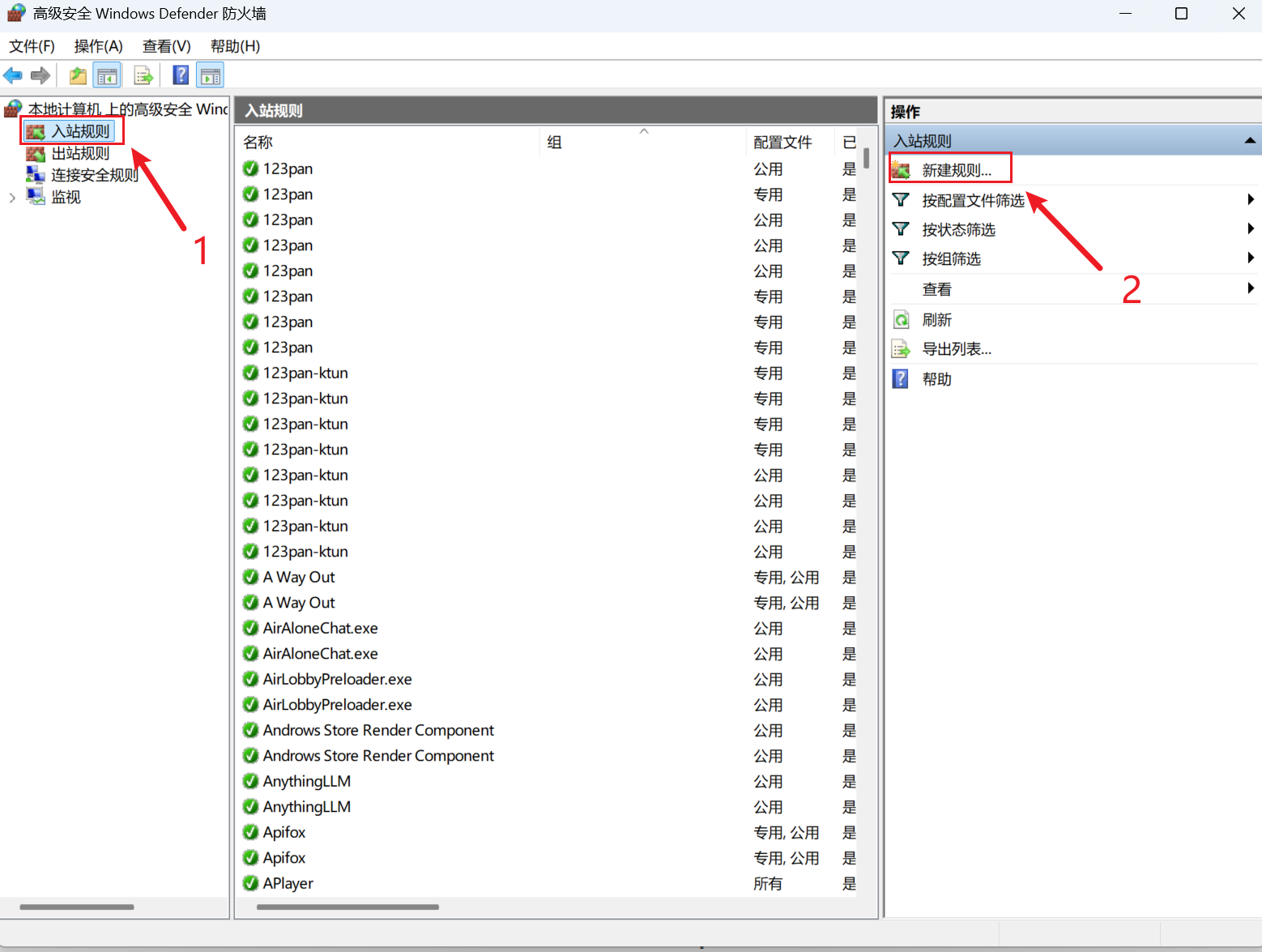Select the AnythingLLM rule's green check icon

(x=251, y=782)
